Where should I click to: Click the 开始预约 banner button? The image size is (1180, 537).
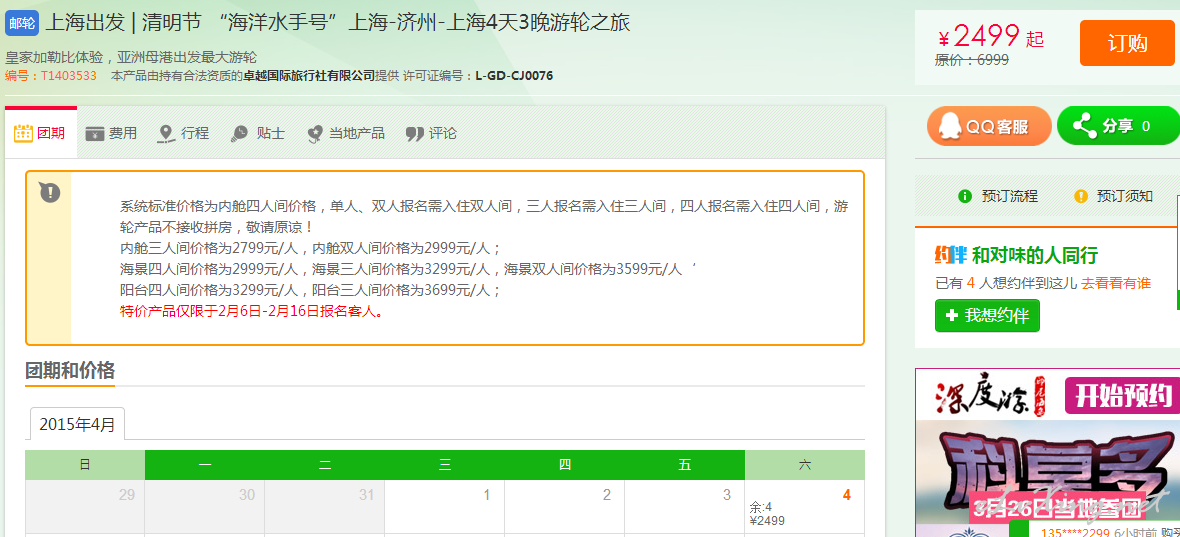[1121, 395]
